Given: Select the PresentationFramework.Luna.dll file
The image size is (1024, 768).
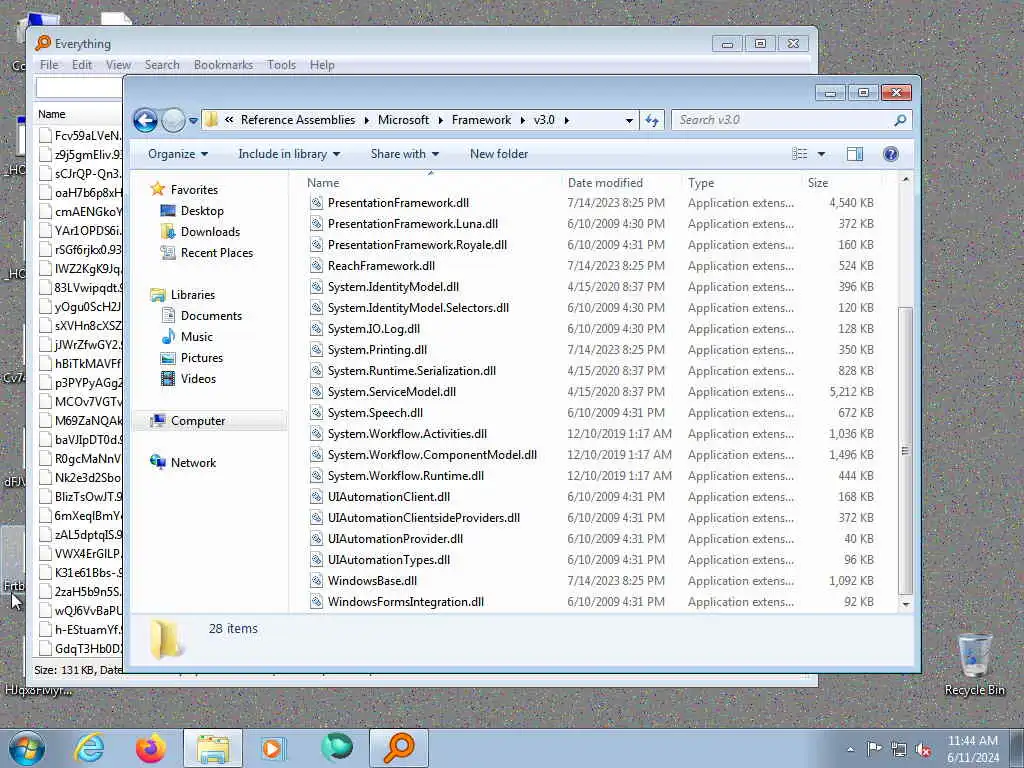Looking at the screenshot, I should 413,224.
